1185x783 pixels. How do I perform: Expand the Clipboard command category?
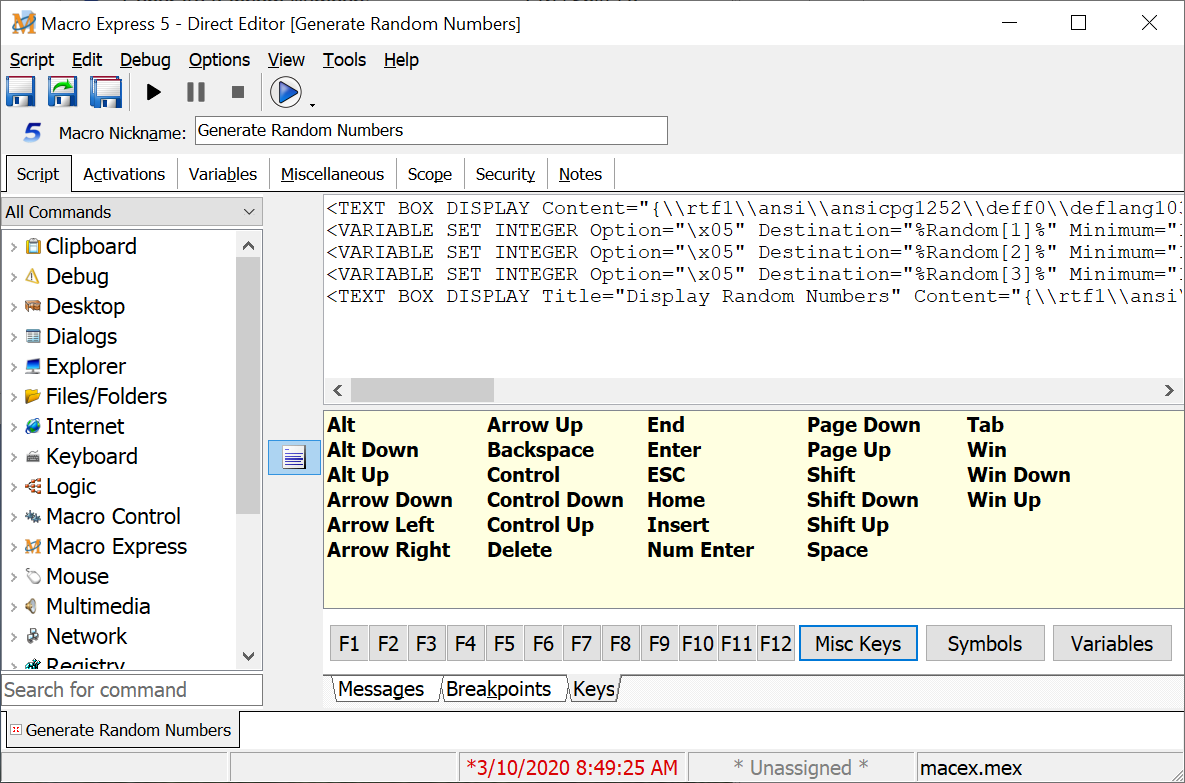point(13,247)
